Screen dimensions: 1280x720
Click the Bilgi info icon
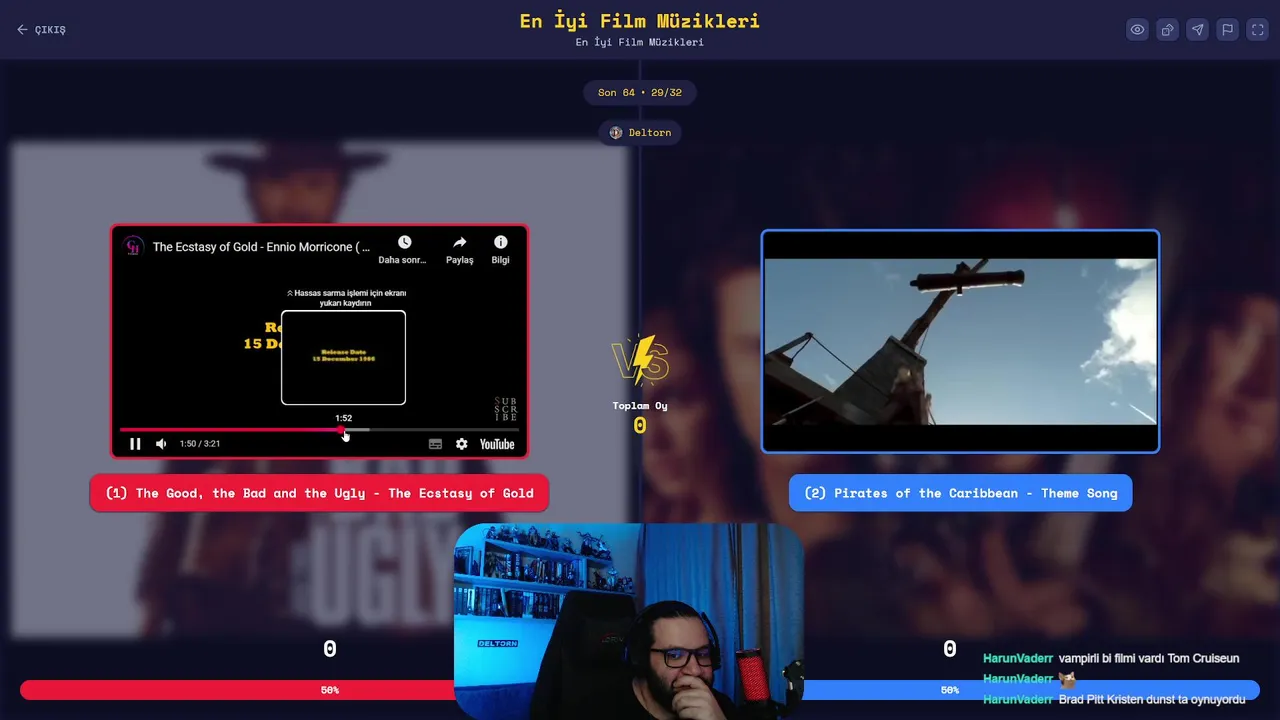(500, 250)
